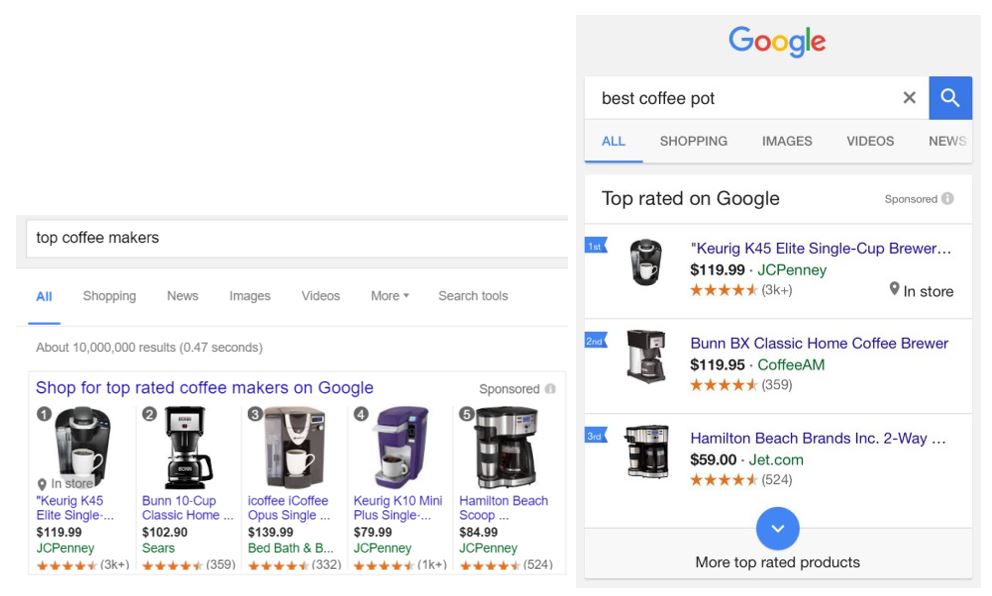Select the Images tab in desktop results

click(249, 296)
